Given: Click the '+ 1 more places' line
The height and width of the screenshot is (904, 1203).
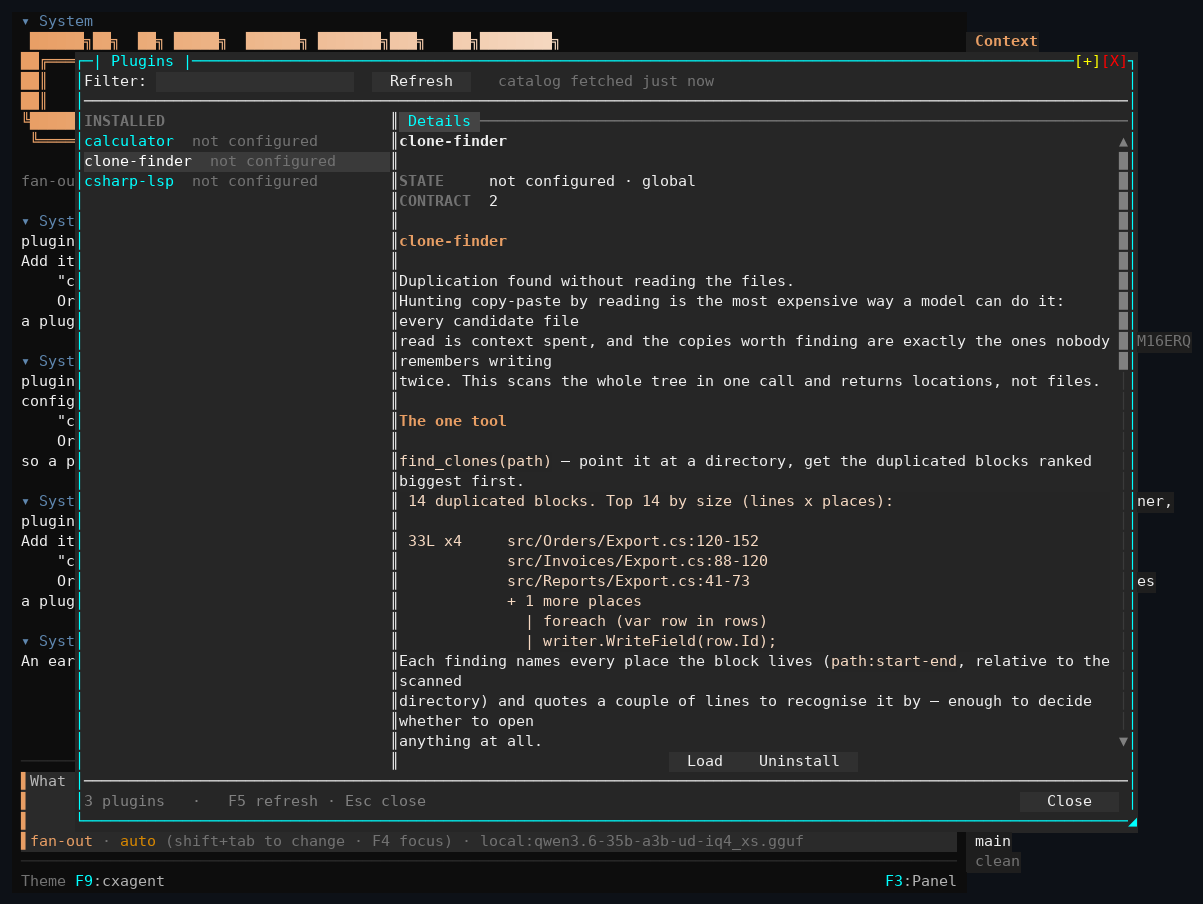Looking at the screenshot, I should pos(574,601).
